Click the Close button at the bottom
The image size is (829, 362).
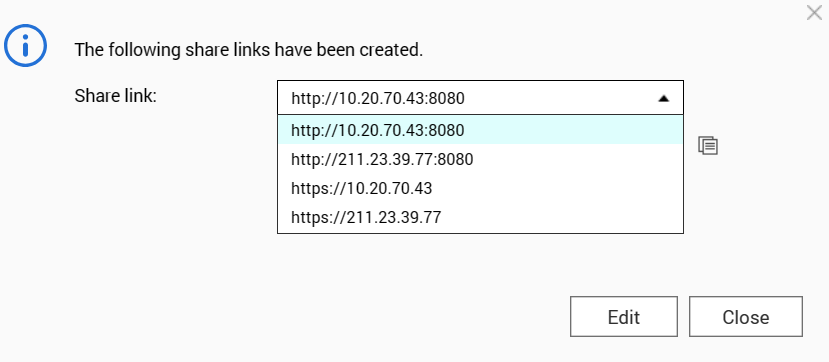click(x=745, y=317)
